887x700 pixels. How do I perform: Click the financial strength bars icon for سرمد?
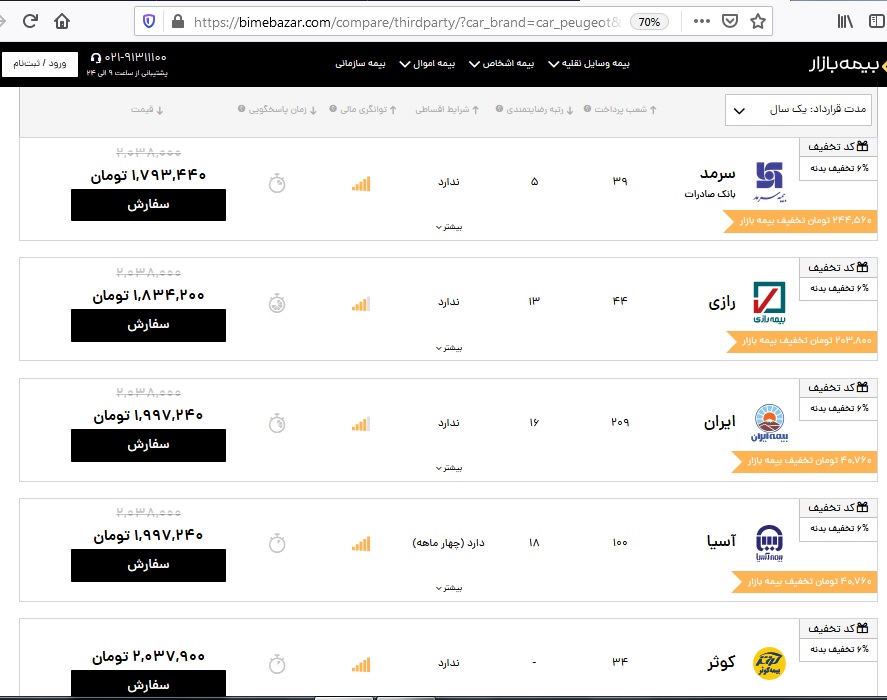pos(361,183)
